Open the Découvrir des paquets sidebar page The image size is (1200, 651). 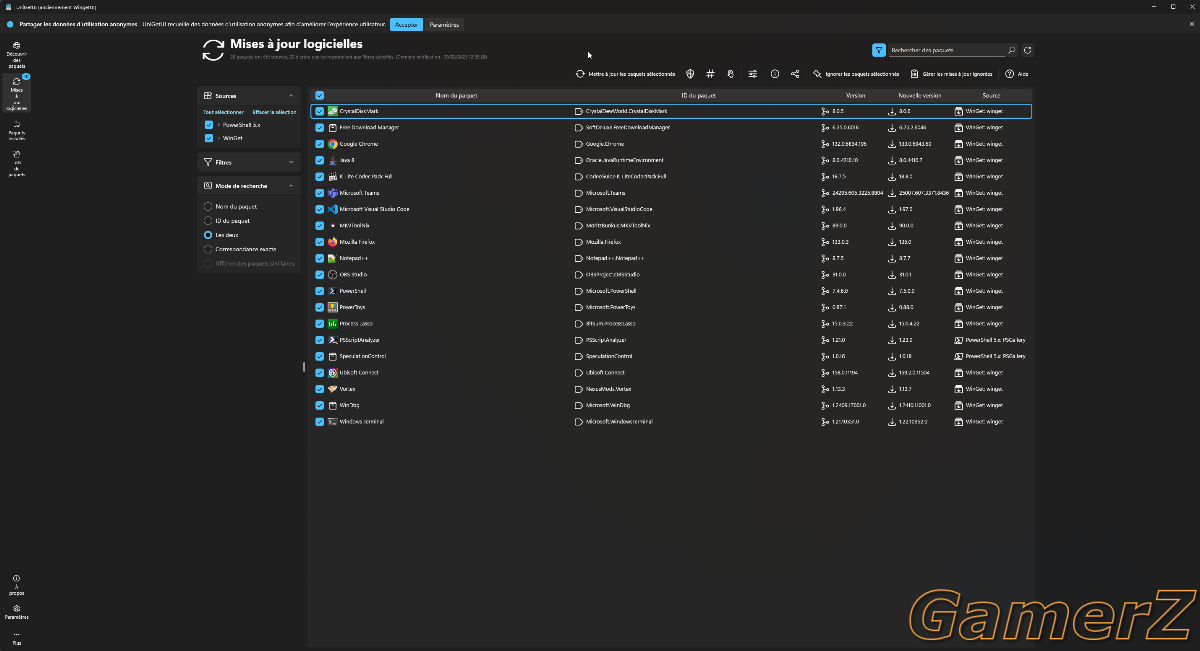(x=16, y=54)
